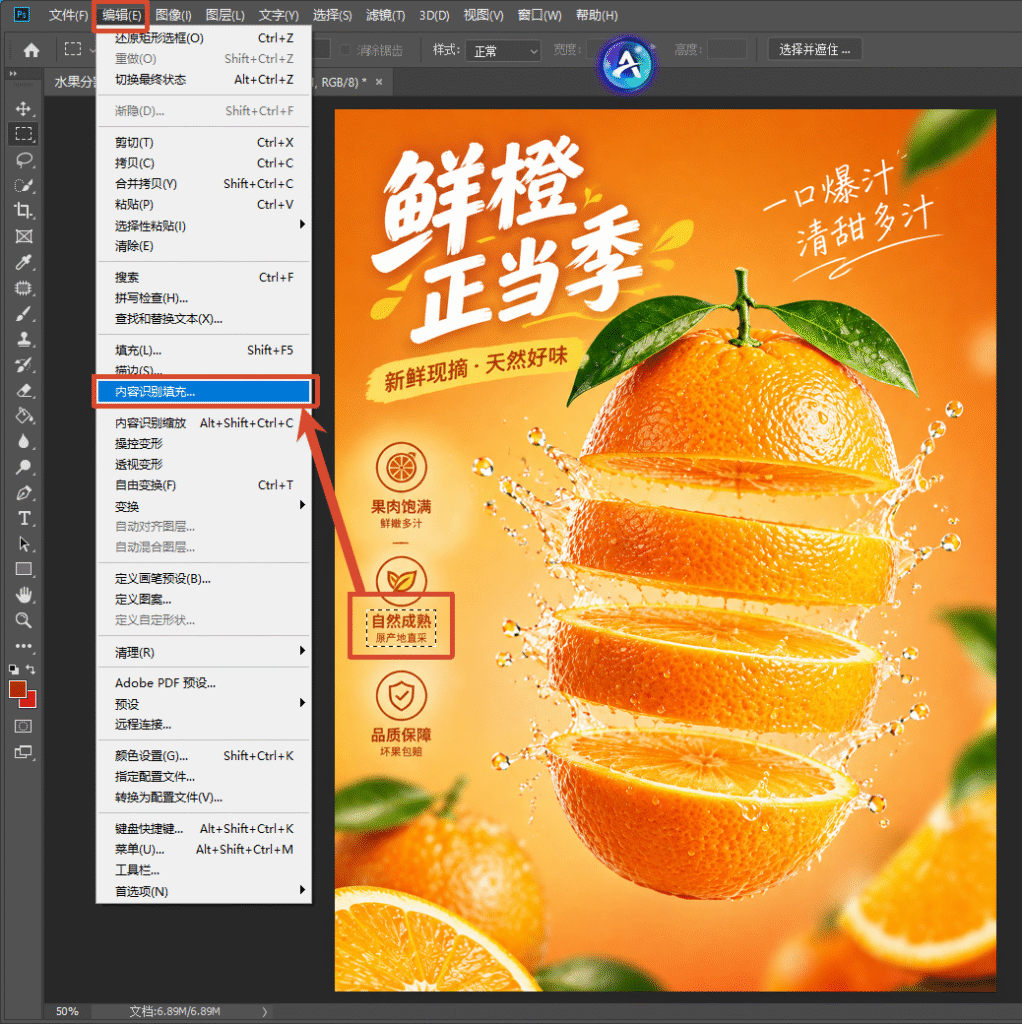Select the Quick Selection tool
Image resolution: width=1022 pixels, height=1024 pixels.
24,185
